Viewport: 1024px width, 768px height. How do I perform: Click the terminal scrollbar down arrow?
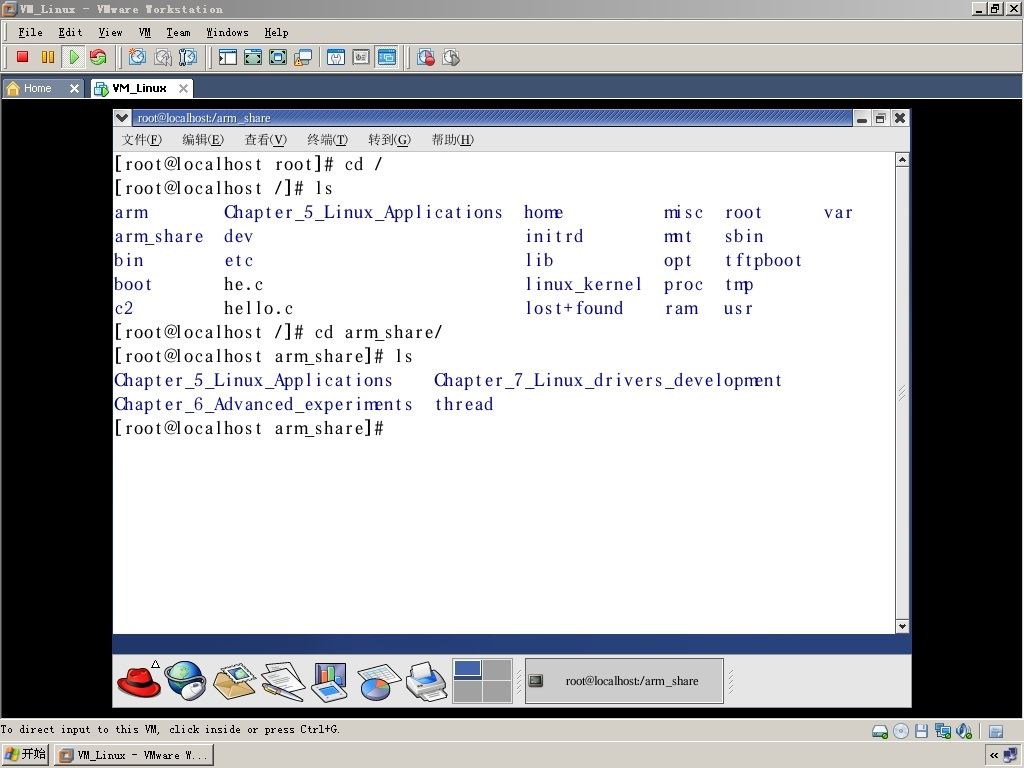[x=902, y=626]
